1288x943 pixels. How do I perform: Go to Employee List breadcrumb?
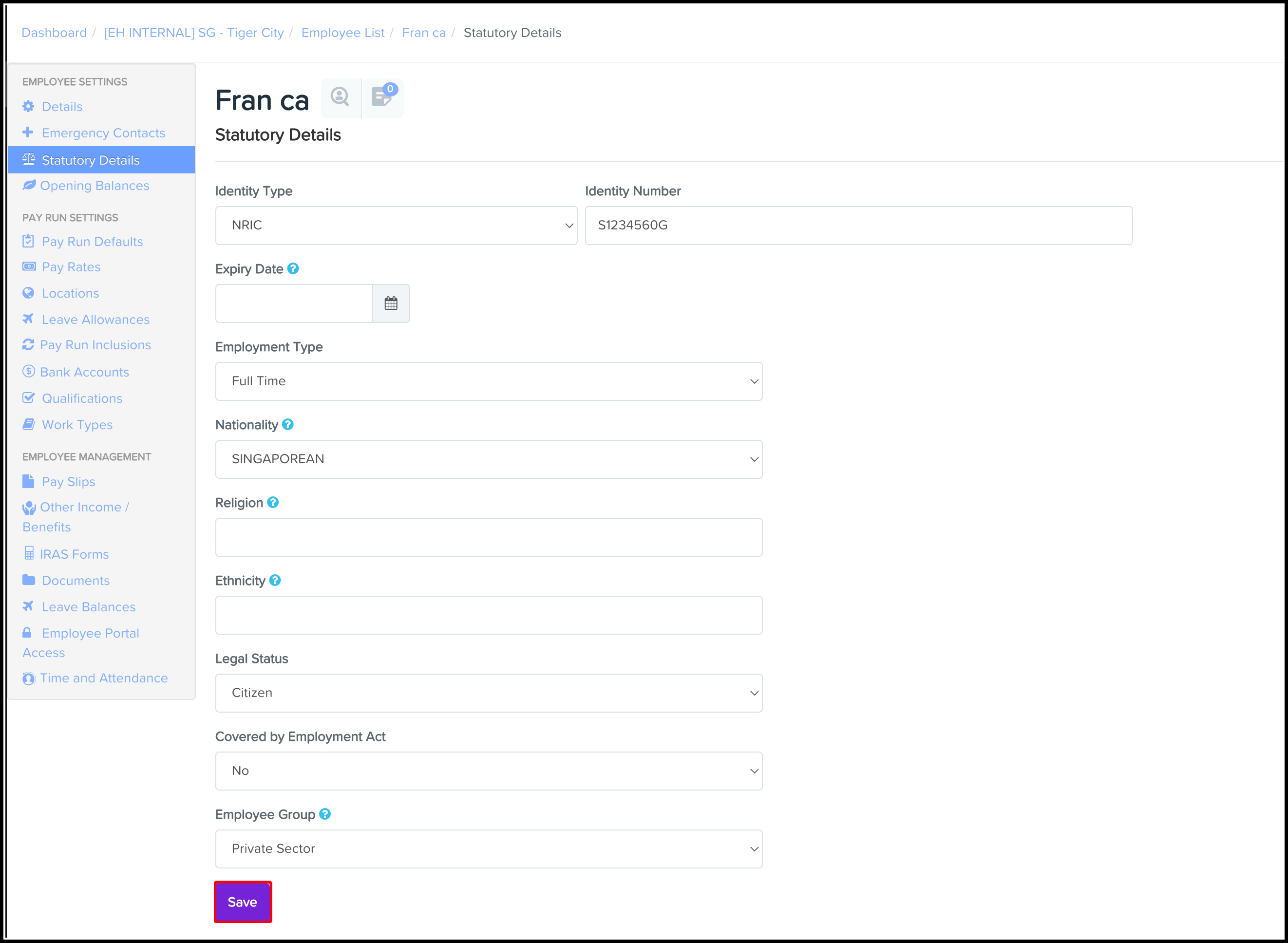pos(343,33)
